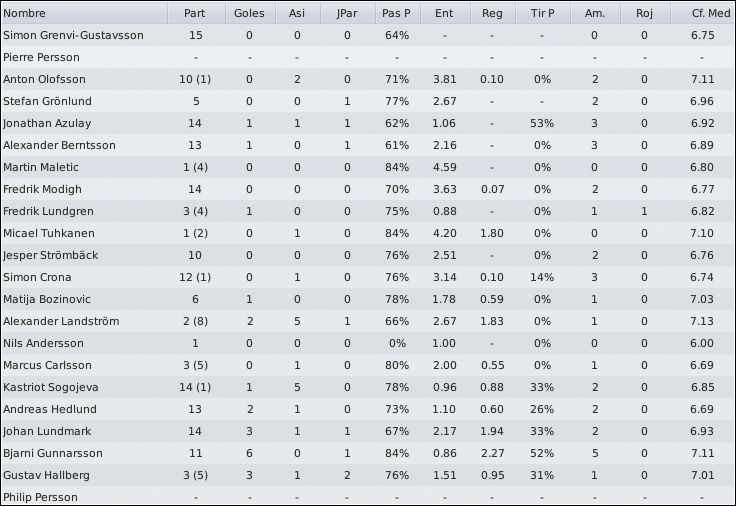Viewport: 736px width, 506px height.
Task: Select Alexander Landström in the list
Action: pos(368,321)
